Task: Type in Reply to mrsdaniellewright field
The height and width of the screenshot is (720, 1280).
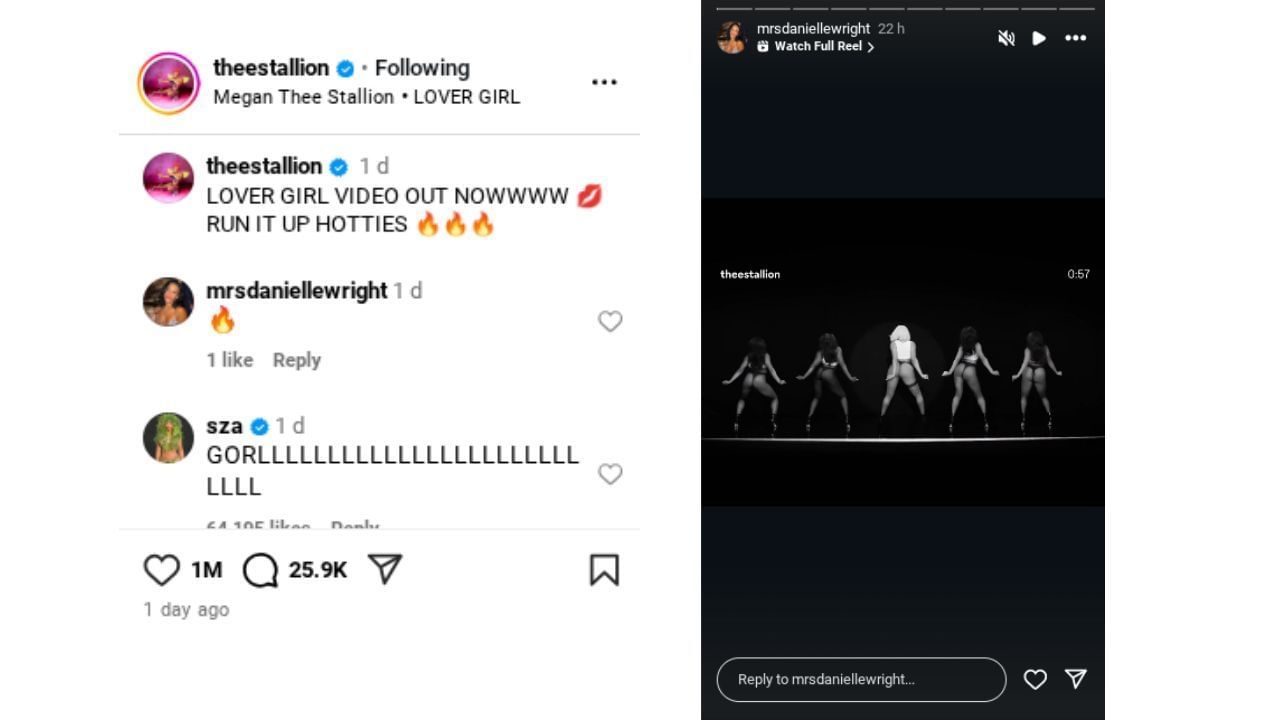Action: coord(860,679)
